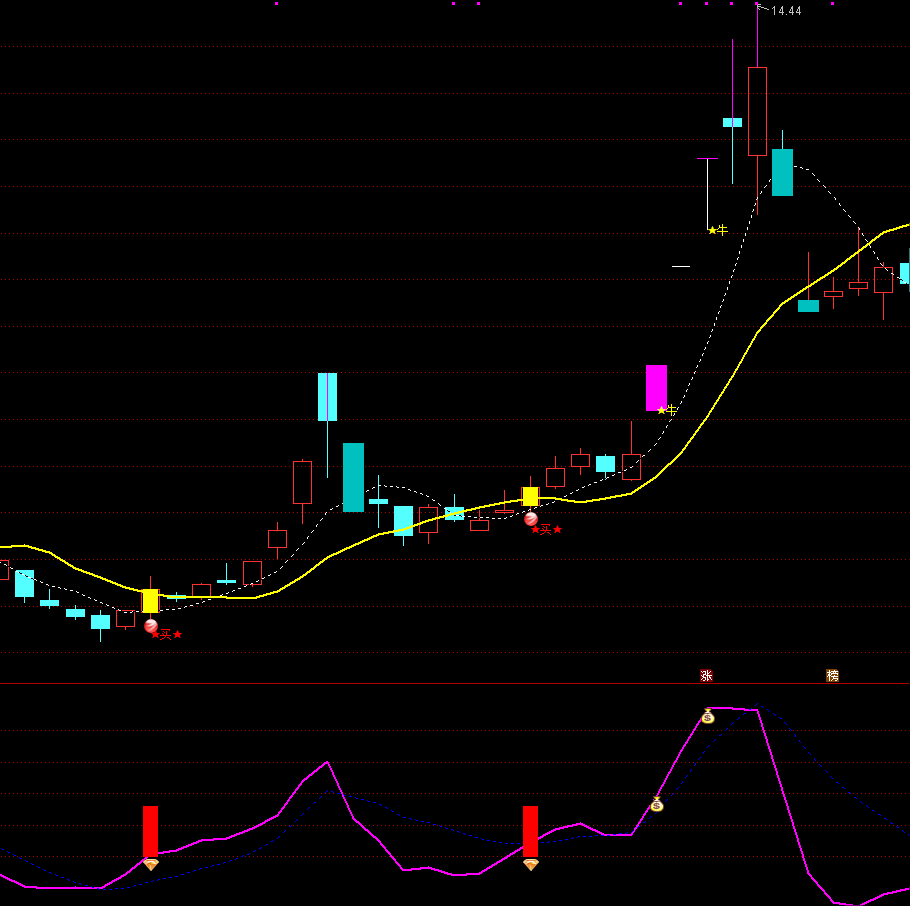
Task: Click the upper money bag icon near indicator peak
Action: pyautogui.click(x=708, y=716)
